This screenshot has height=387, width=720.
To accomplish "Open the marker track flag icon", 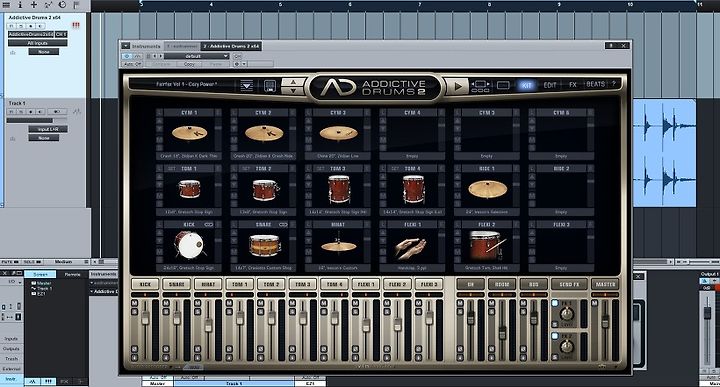I will (x=76, y=5).
